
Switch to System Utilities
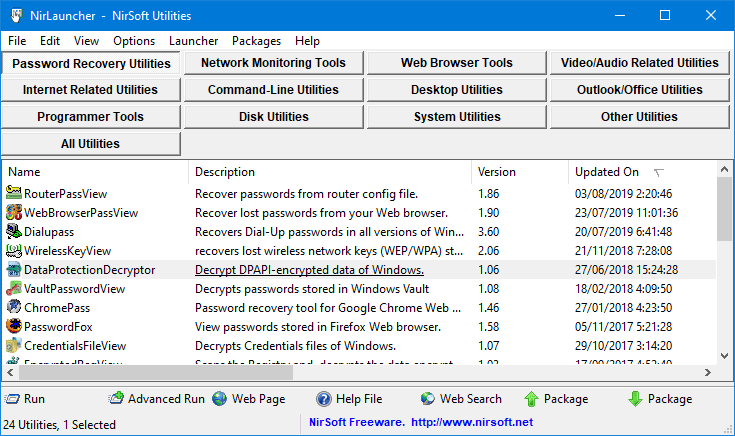[457, 117]
